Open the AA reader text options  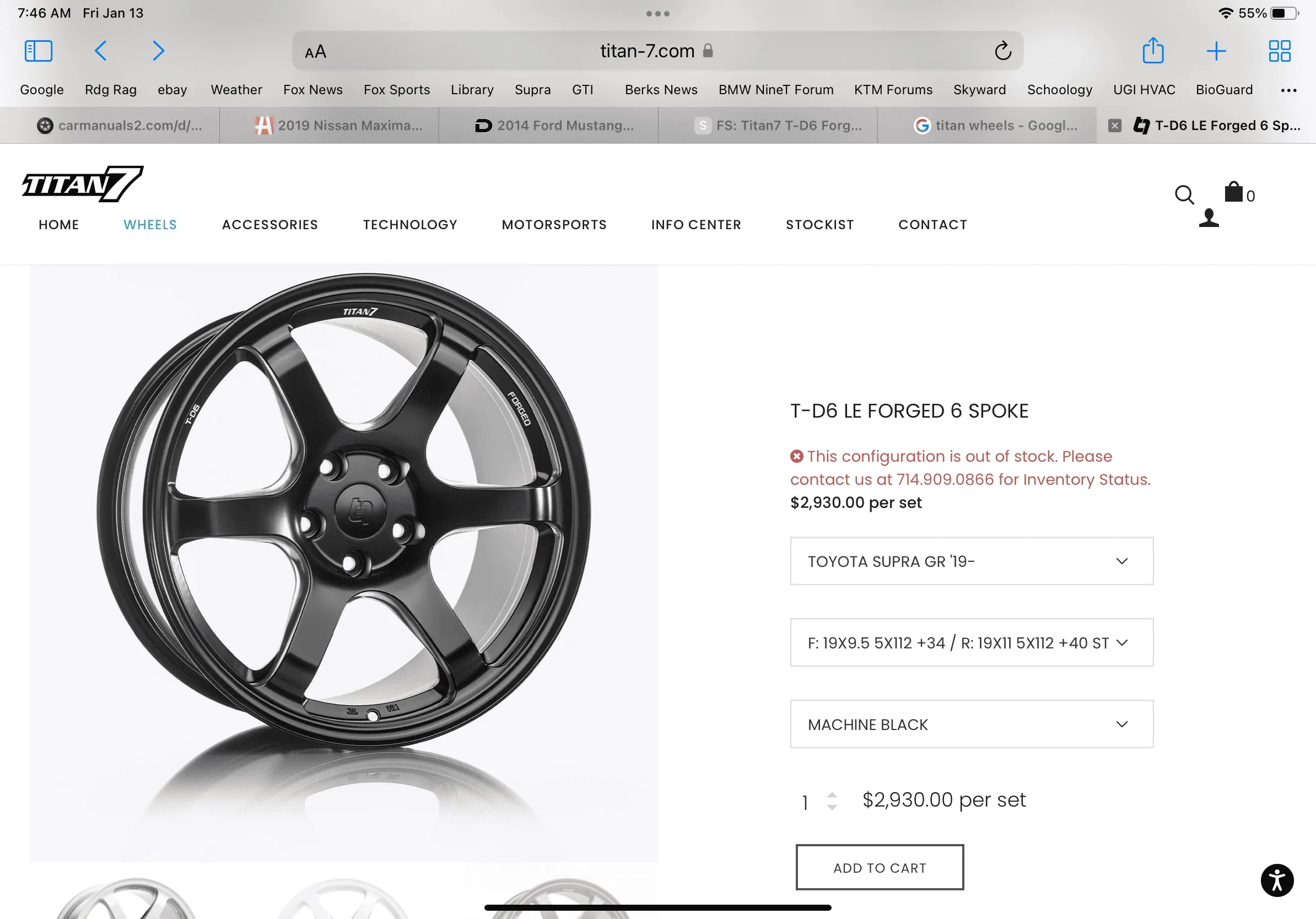[315, 52]
